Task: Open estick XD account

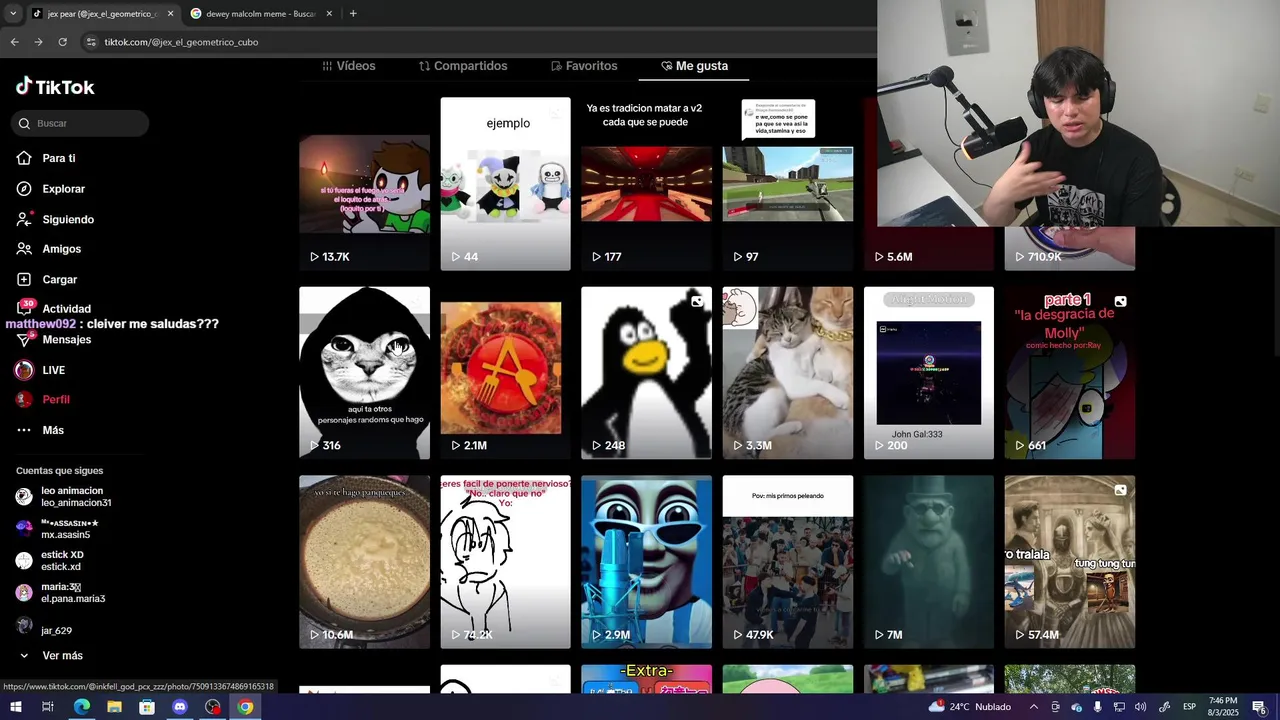Action: tap(50, 561)
